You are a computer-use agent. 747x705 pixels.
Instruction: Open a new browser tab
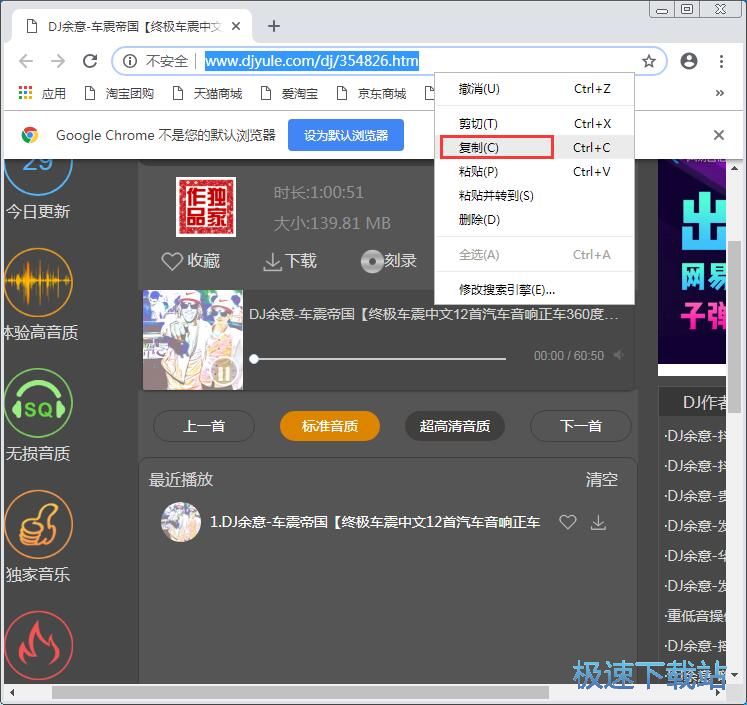tap(274, 26)
